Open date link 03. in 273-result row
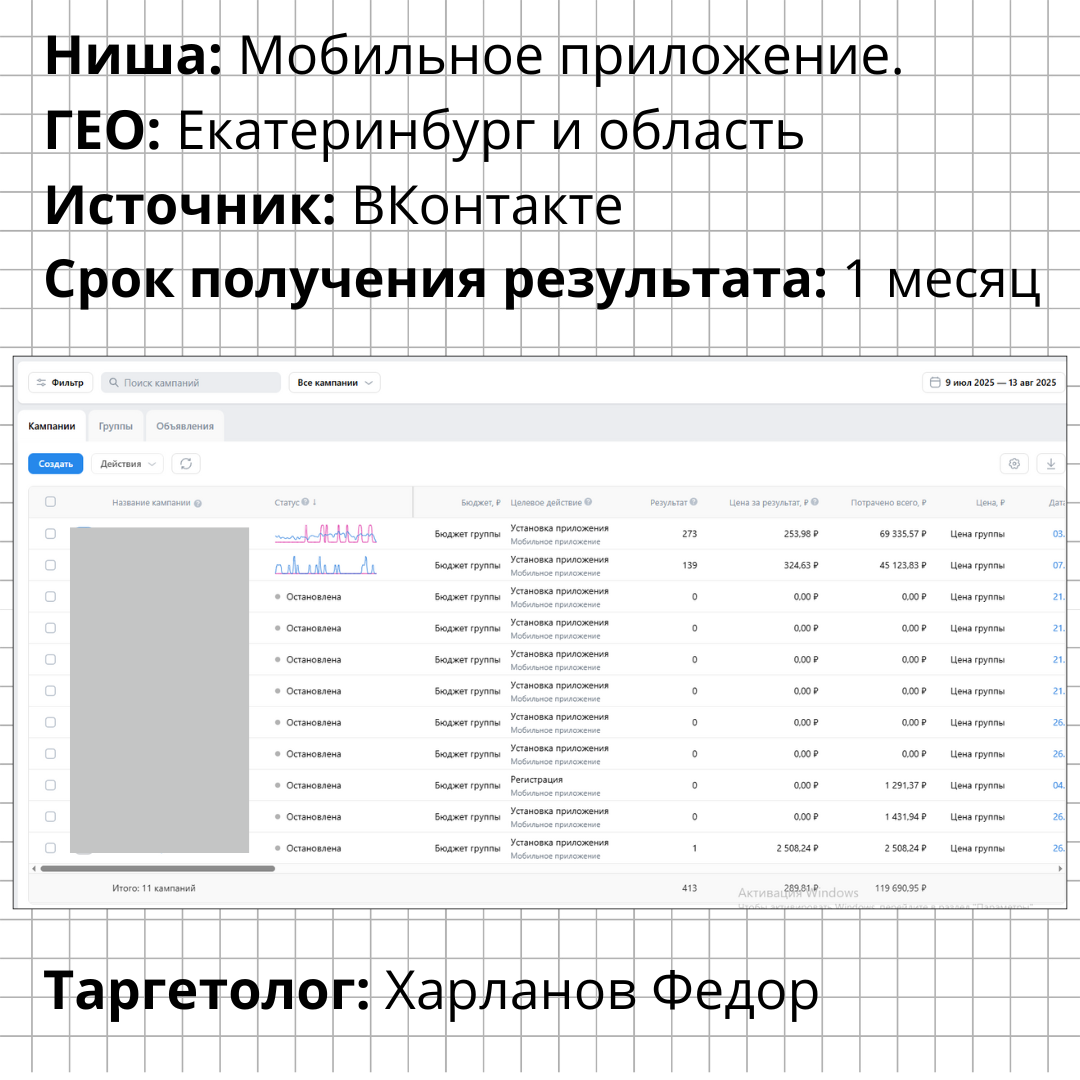This screenshot has height=1080, width=1080. [1058, 534]
